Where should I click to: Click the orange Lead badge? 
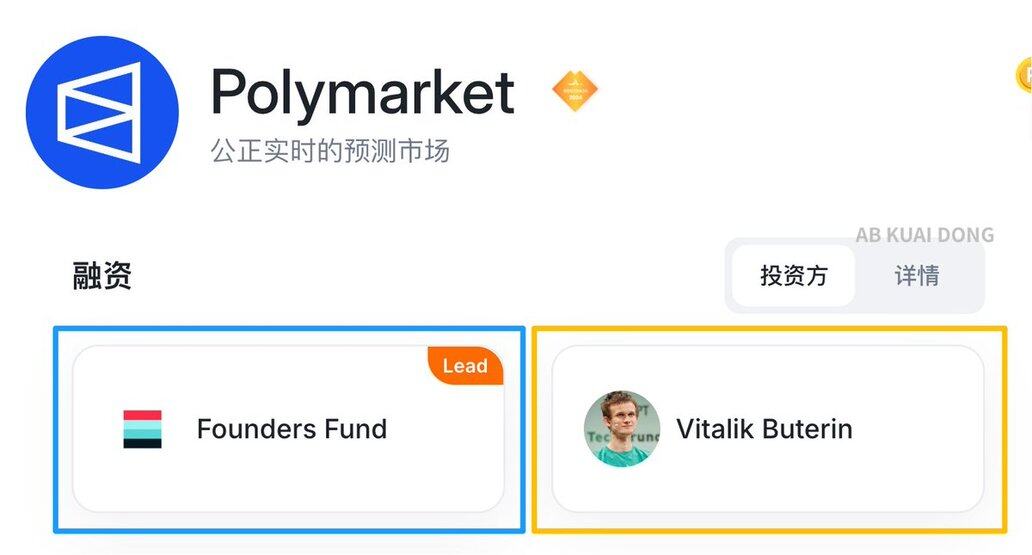pyautogui.click(x=465, y=366)
